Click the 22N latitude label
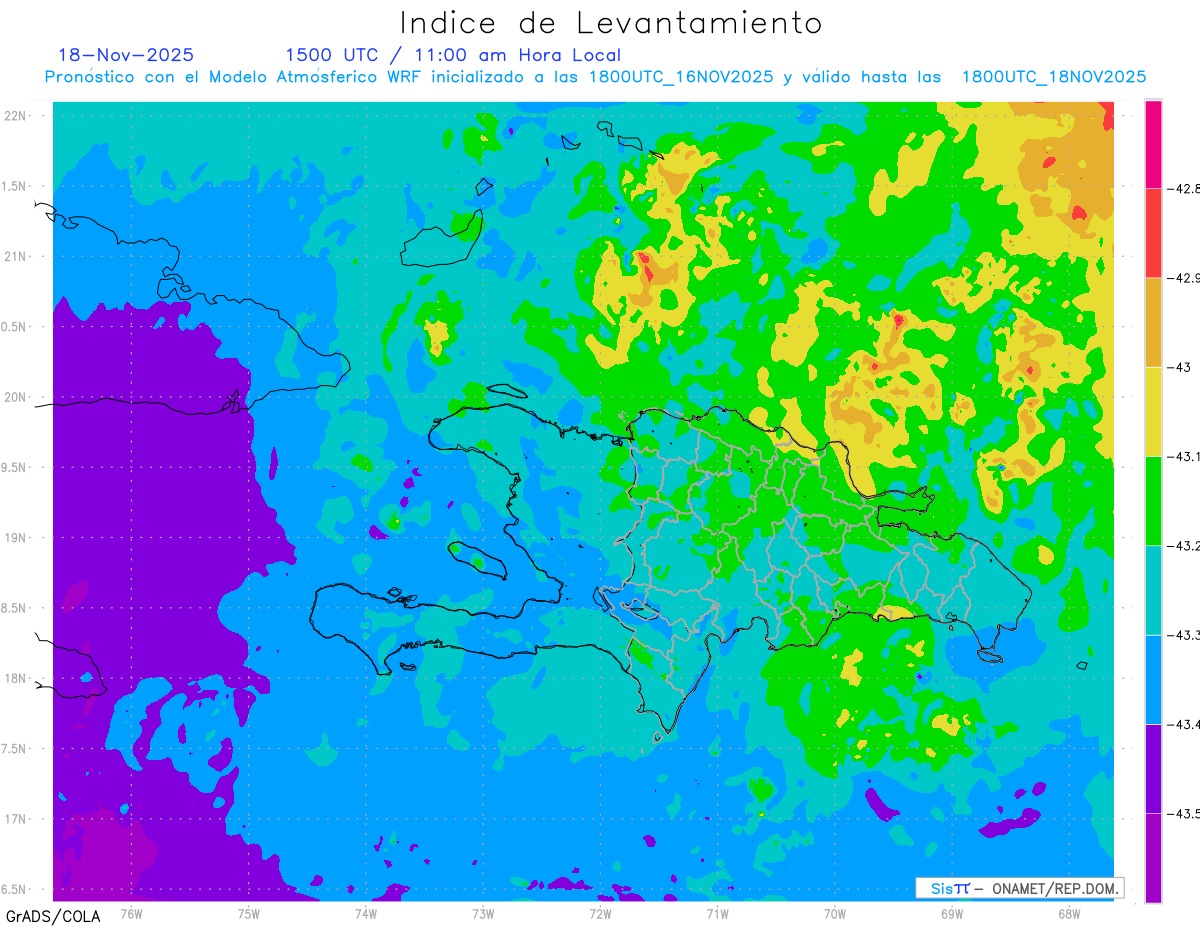 (x=17, y=116)
